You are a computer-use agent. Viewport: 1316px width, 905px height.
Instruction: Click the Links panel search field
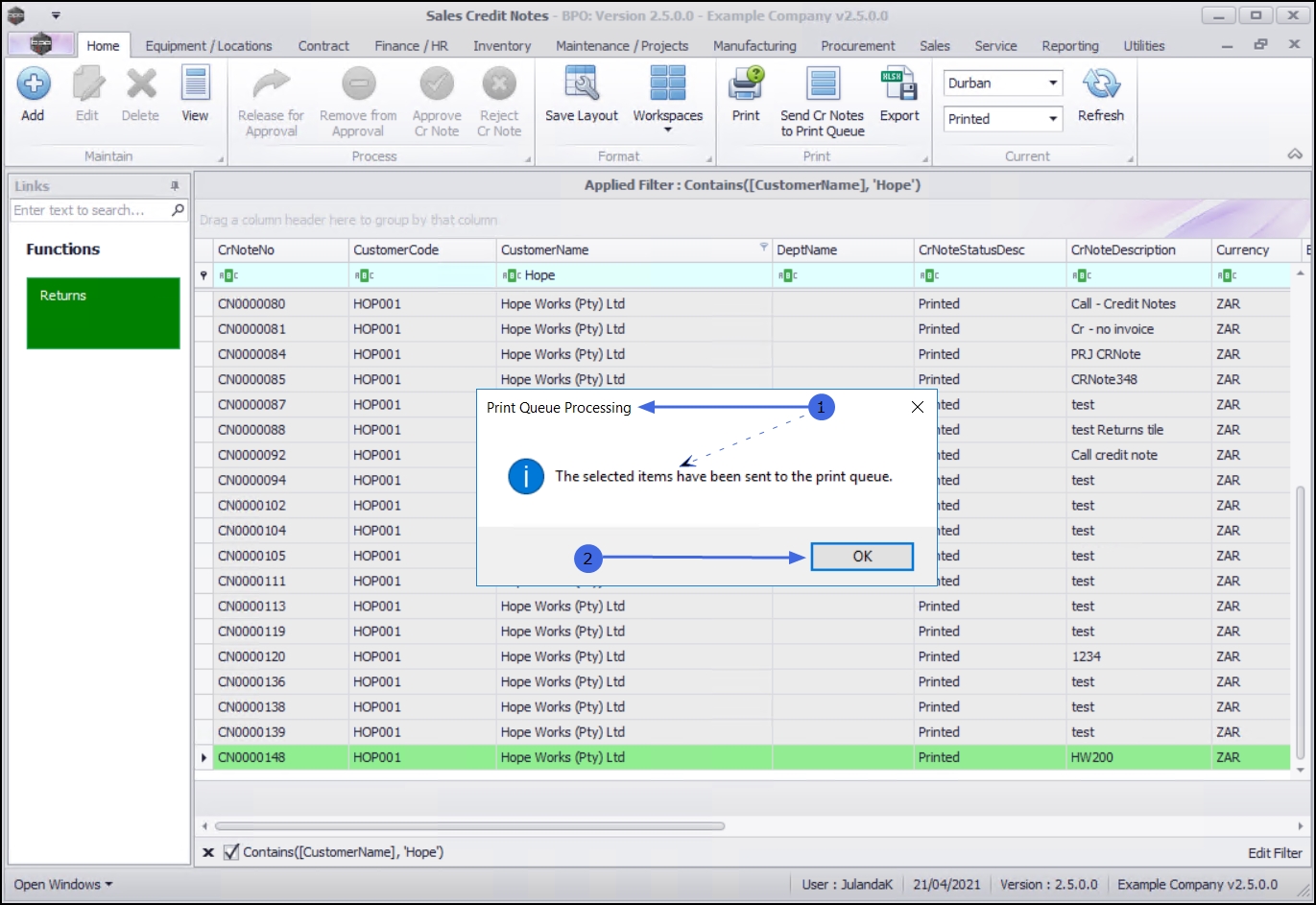pos(91,210)
